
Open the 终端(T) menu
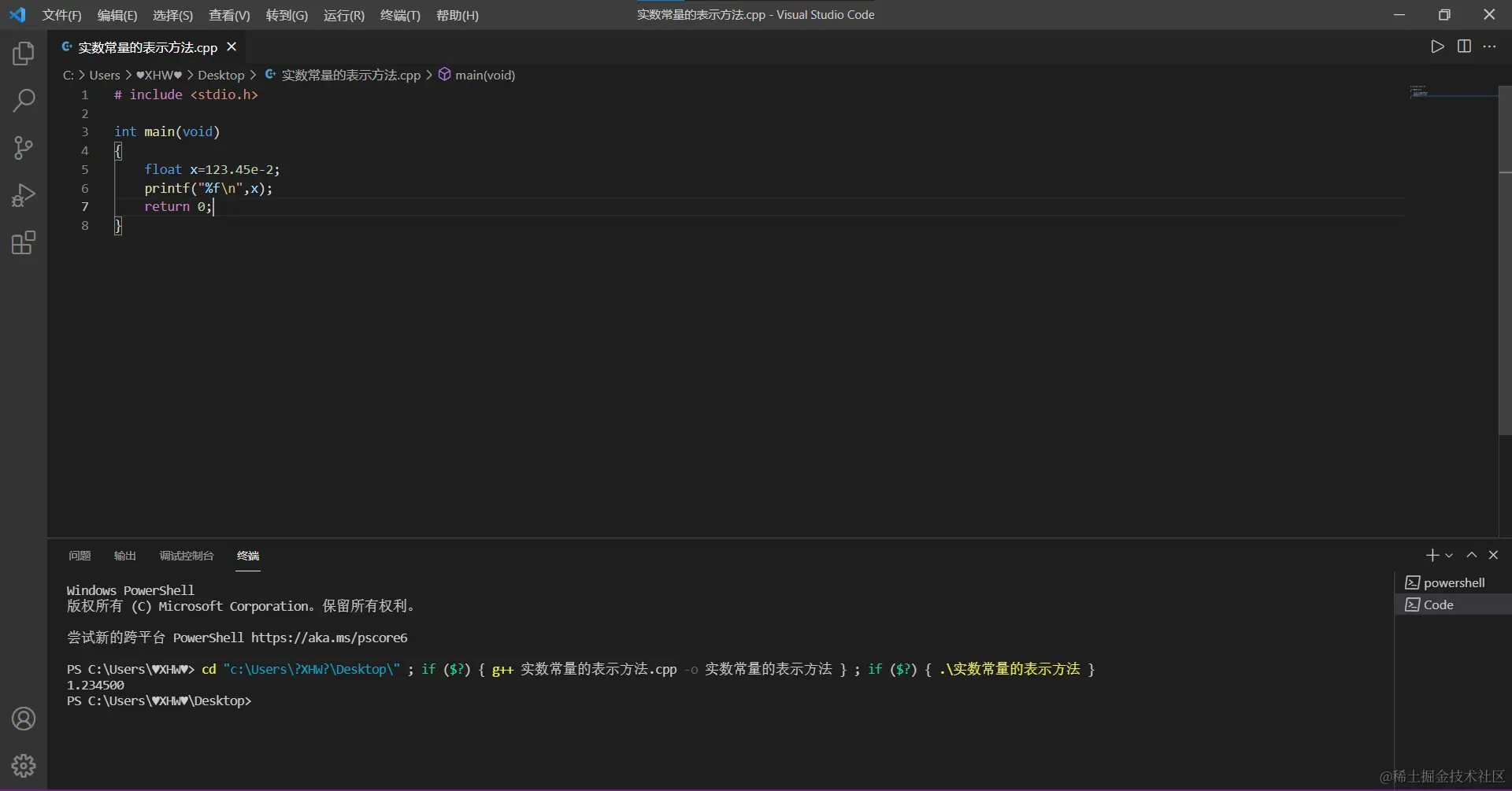400,15
